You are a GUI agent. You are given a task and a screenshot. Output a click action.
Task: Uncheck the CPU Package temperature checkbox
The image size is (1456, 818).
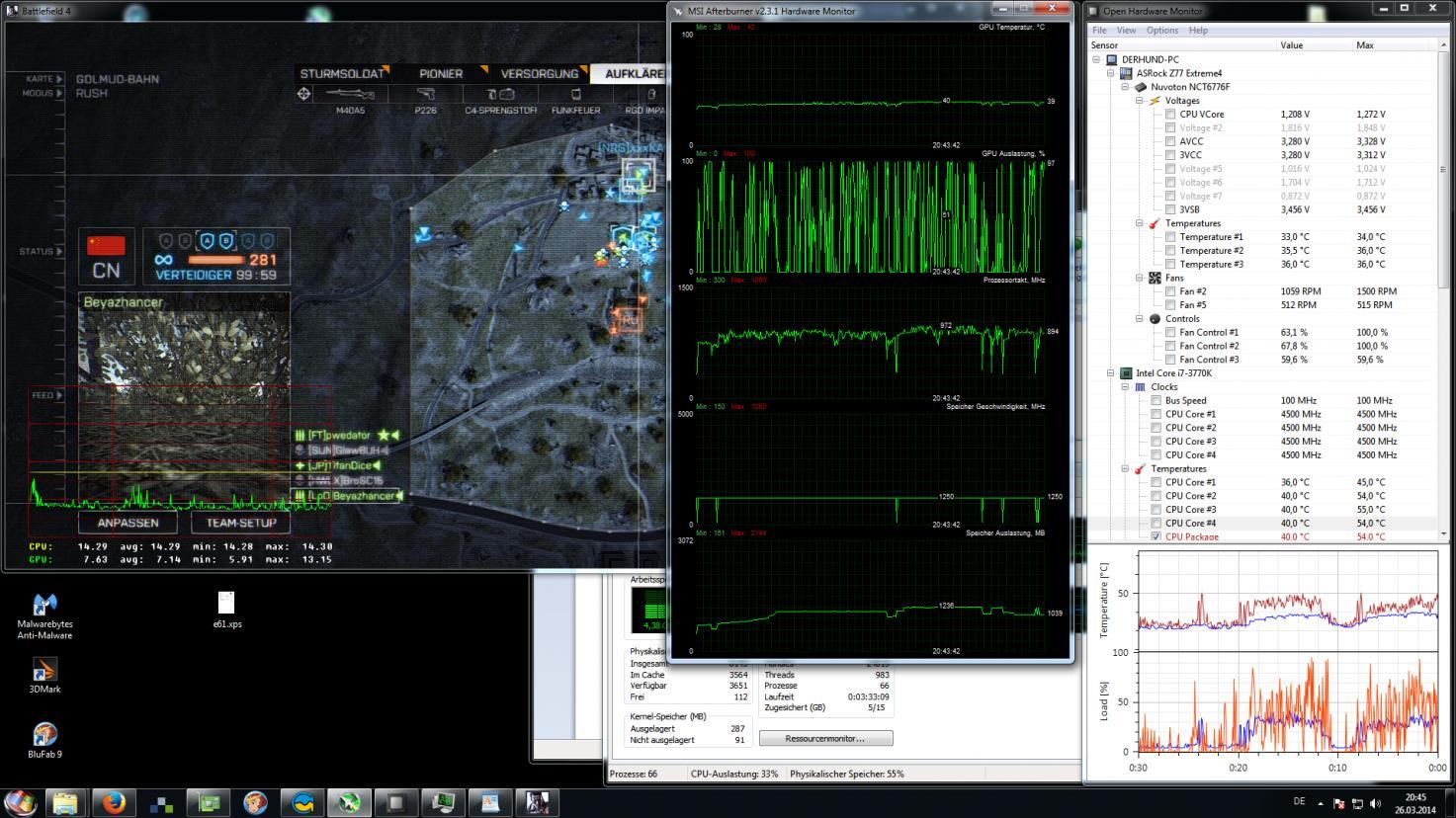point(1156,536)
